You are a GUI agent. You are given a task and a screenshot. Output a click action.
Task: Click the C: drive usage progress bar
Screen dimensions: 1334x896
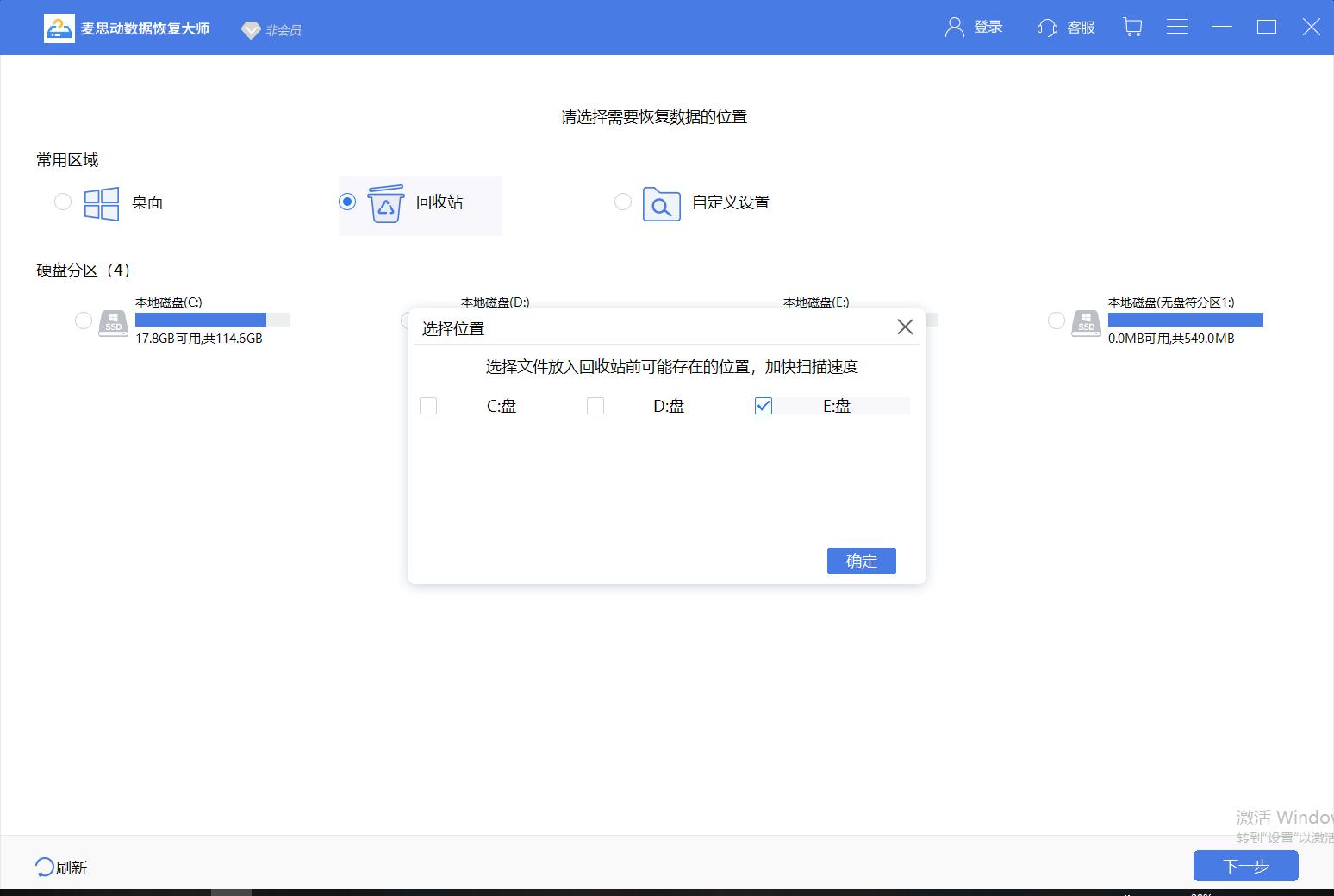pyautogui.click(x=213, y=319)
